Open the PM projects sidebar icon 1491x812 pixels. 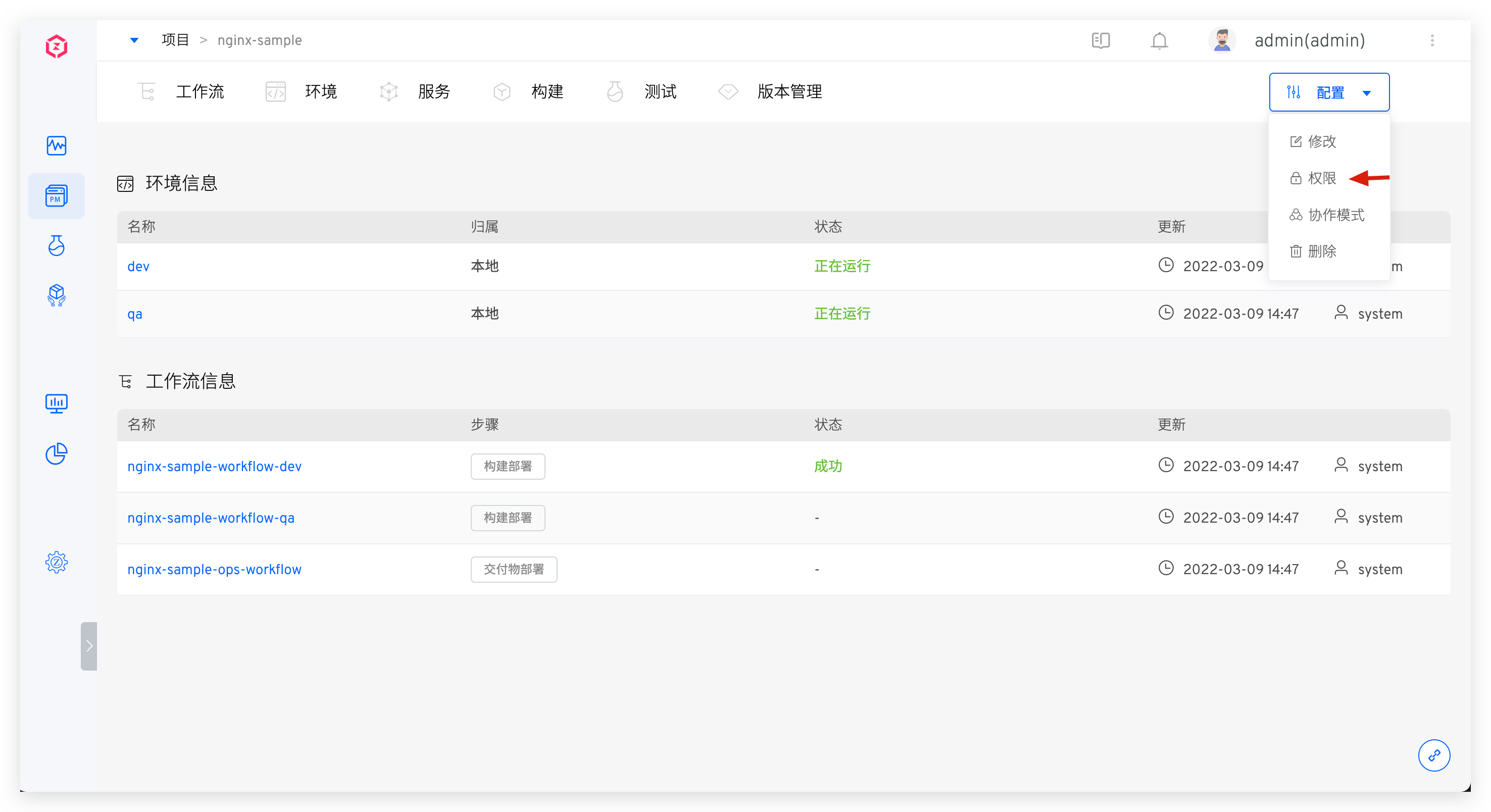pyautogui.click(x=57, y=196)
